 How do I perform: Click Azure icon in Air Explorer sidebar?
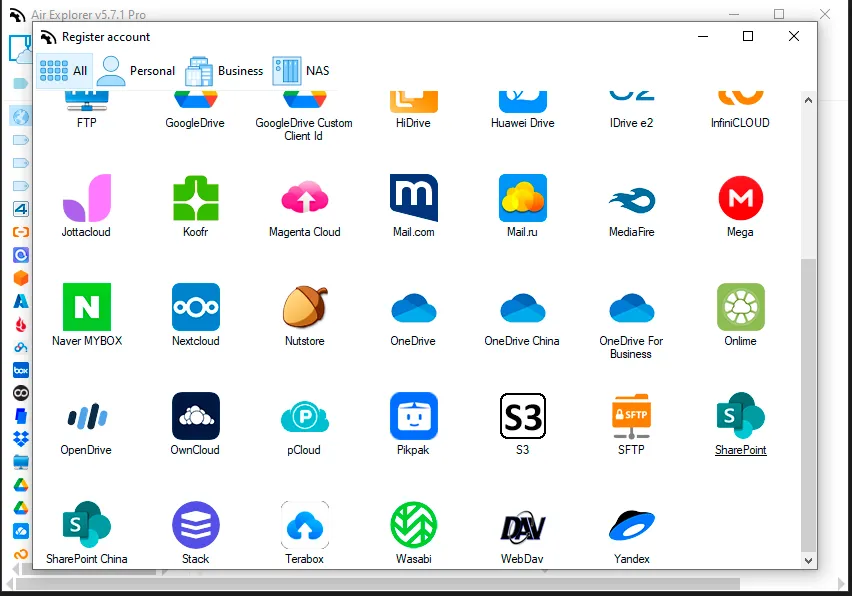coord(21,302)
